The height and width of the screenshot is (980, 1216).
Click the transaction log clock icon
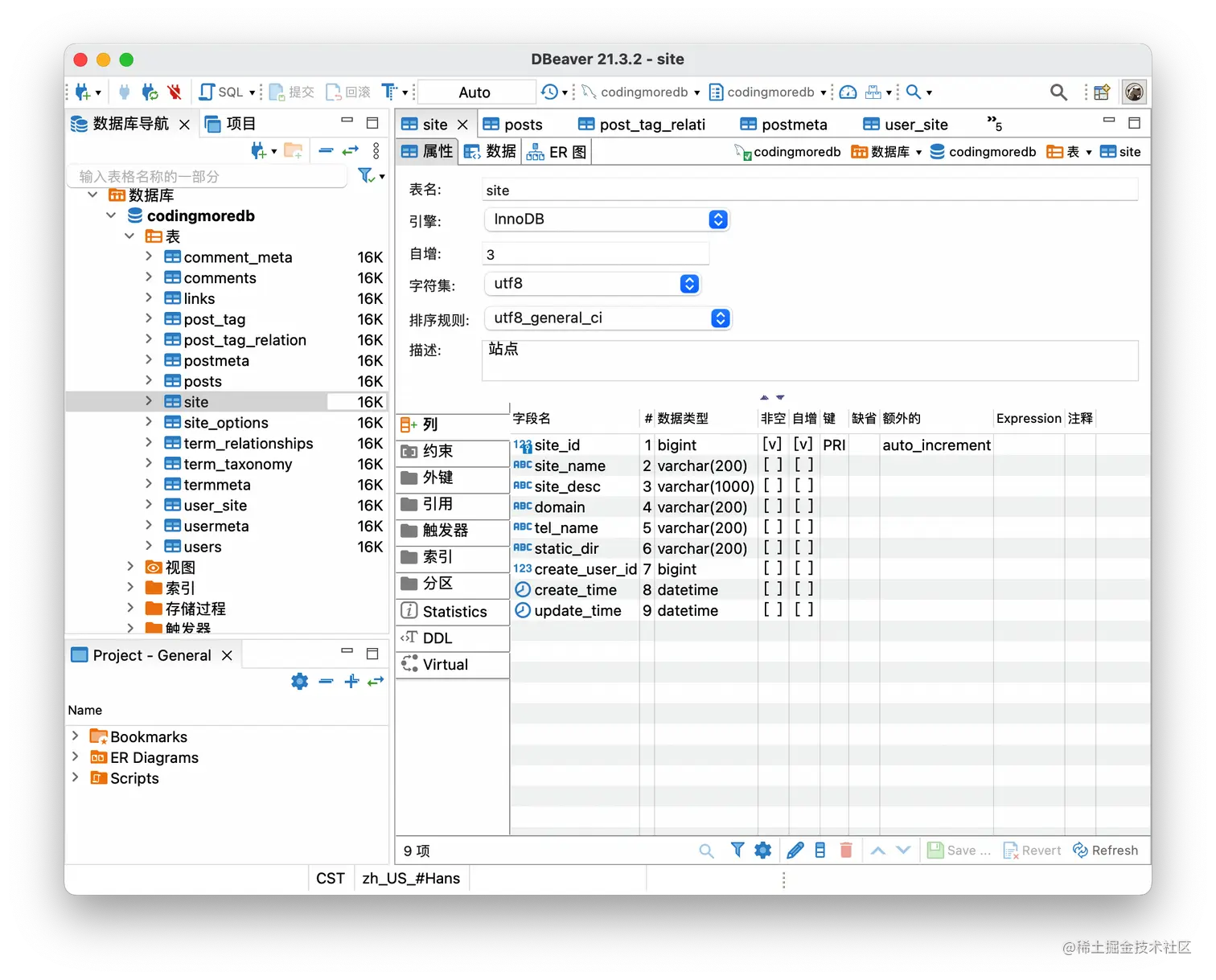[550, 92]
